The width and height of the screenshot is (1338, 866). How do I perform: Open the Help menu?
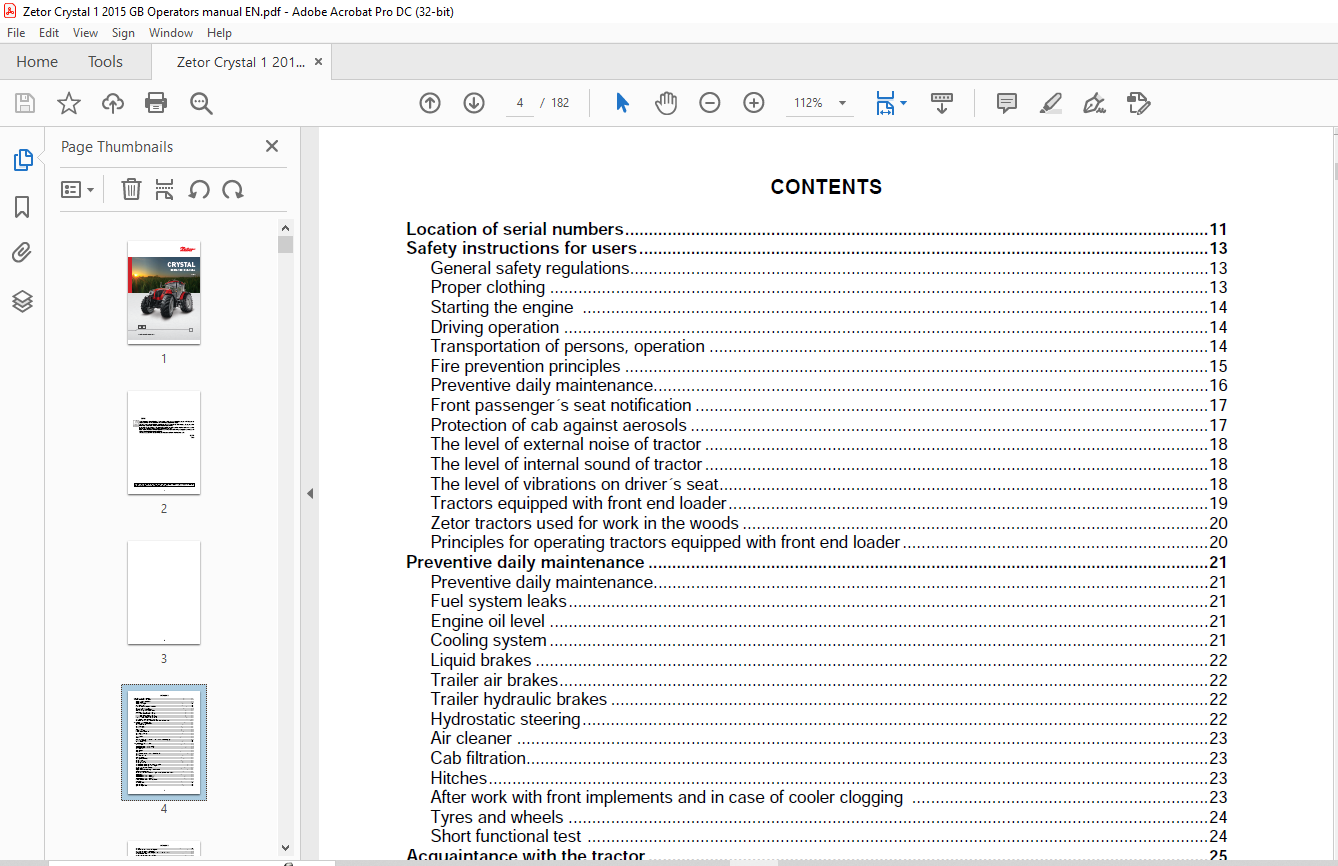pos(219,33)
